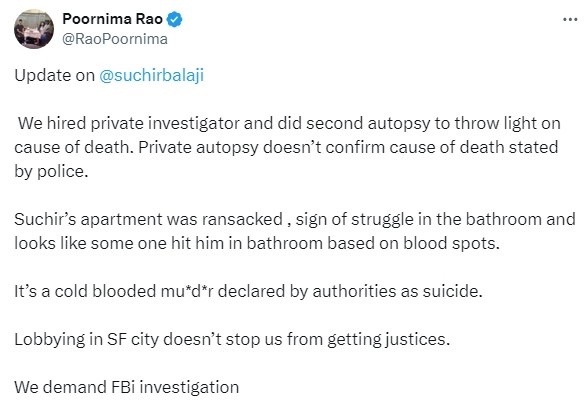Image resolution: width=587 pixels, height=414 pixels.
Task: Click the word 'ransacked' in the tweet
Action: [242, 219]
